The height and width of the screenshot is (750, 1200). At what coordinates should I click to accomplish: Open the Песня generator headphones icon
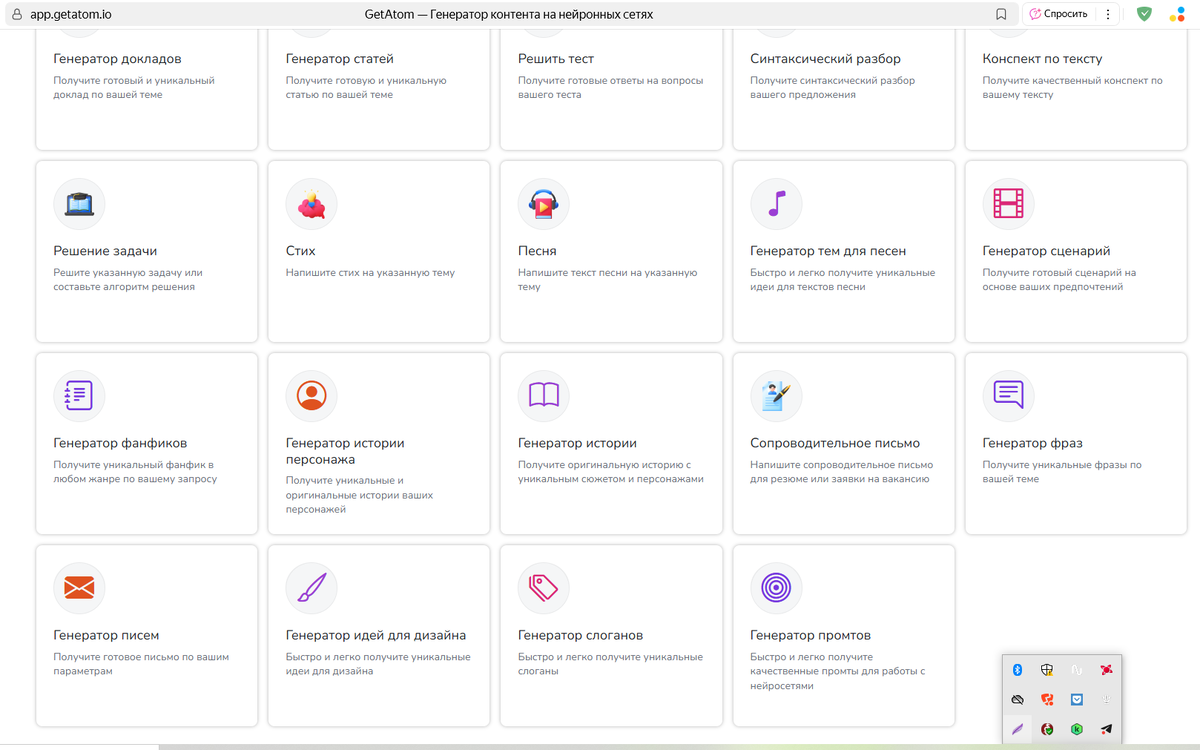coord(545,203)
